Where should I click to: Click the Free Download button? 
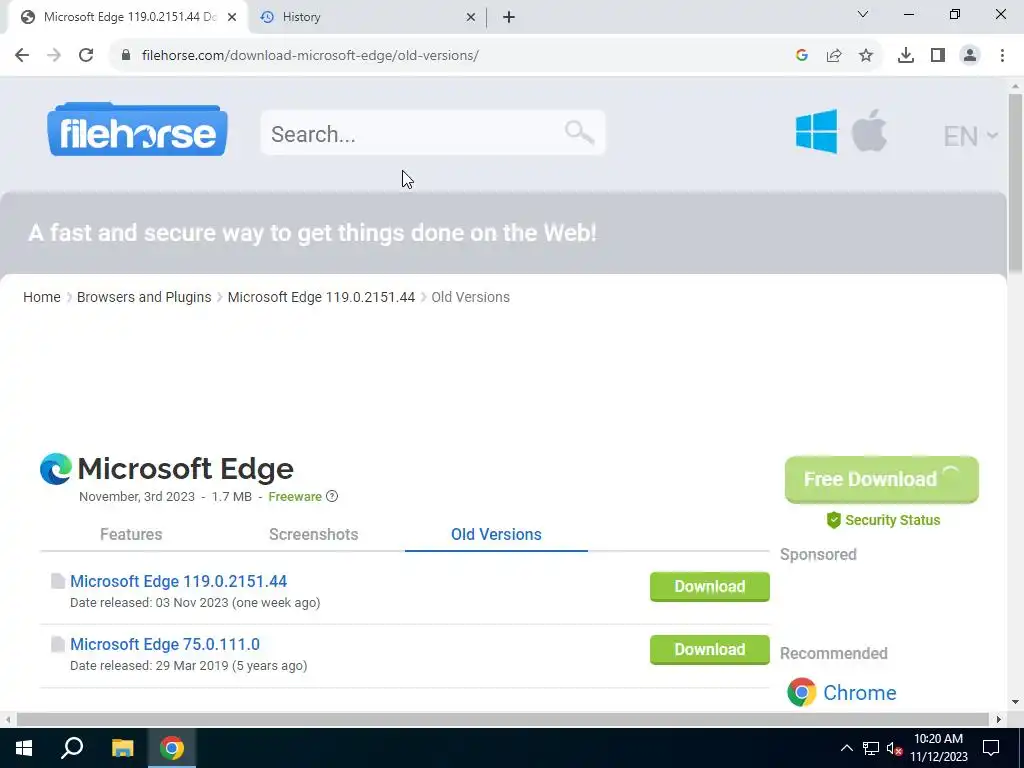(x=882, y=479)
